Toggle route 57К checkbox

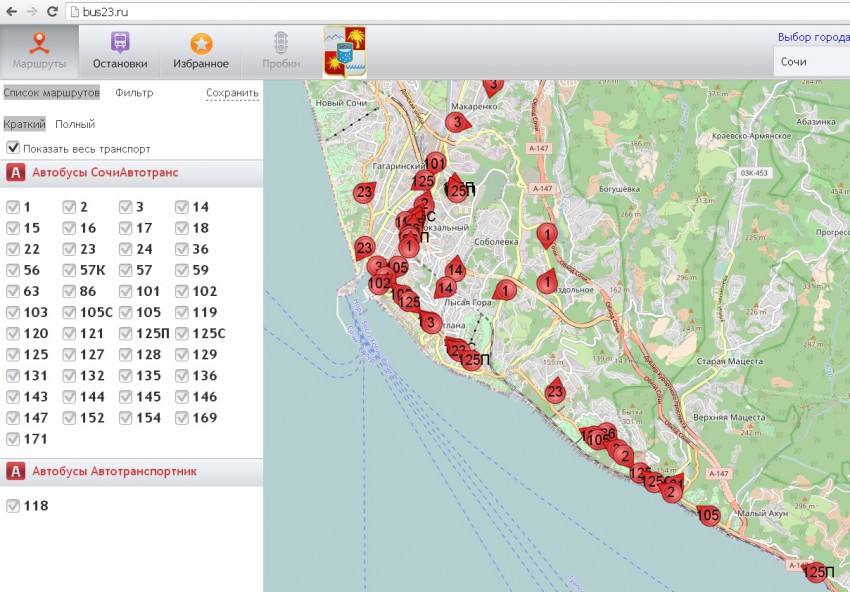pyautogui.click(x=69, y=270)
